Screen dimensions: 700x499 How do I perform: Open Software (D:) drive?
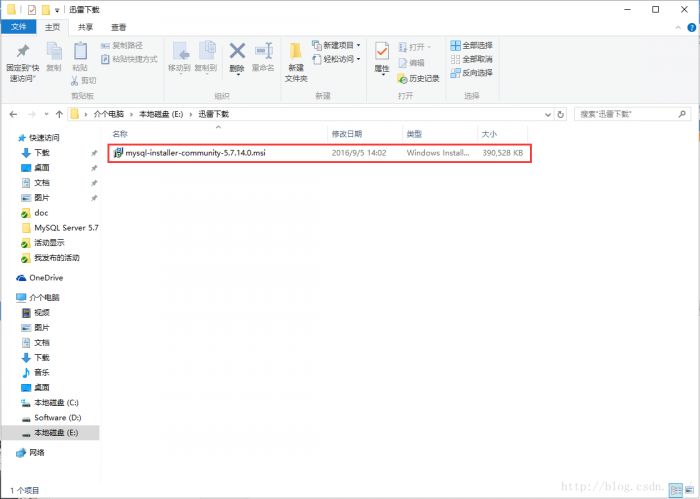(58, 418)
